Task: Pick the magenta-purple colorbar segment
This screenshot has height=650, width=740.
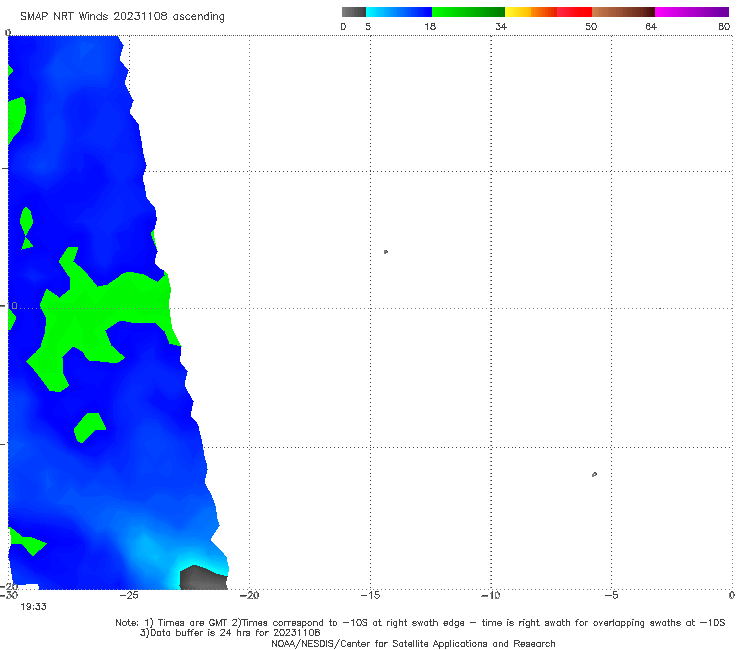Action: pos(692,12)
